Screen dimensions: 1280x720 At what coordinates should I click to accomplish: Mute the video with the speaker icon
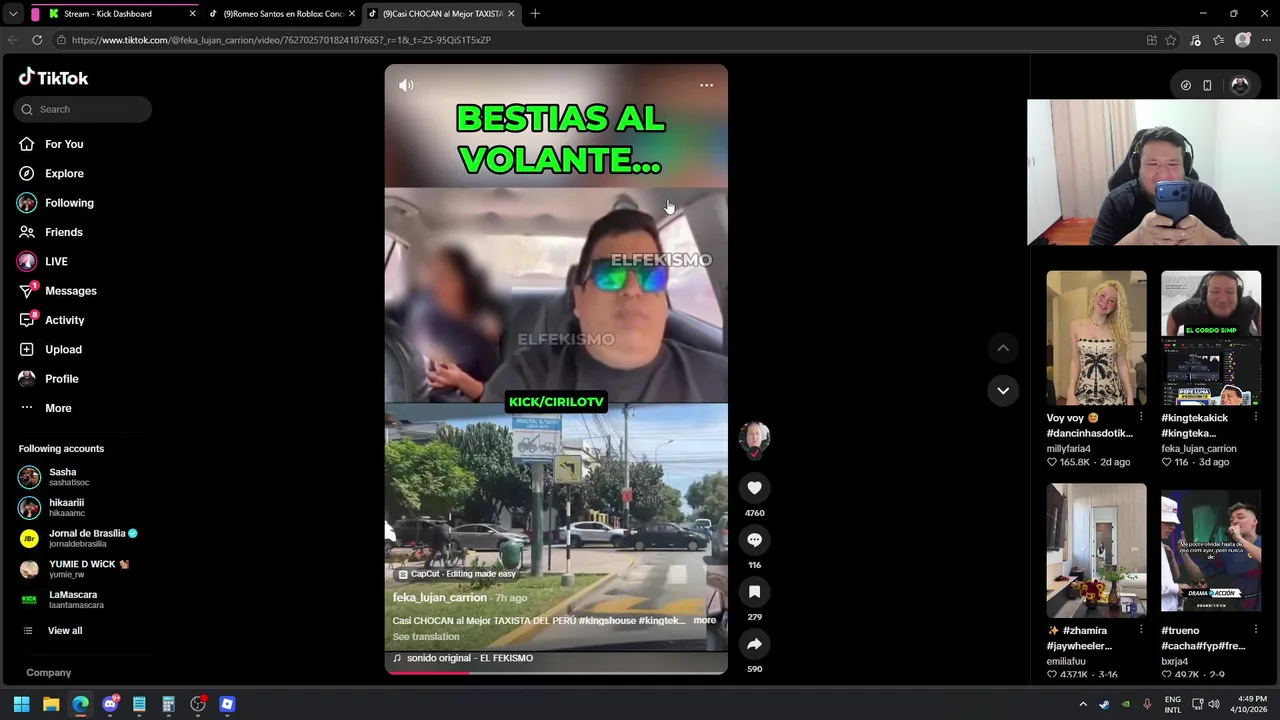(x=406, y=85)
